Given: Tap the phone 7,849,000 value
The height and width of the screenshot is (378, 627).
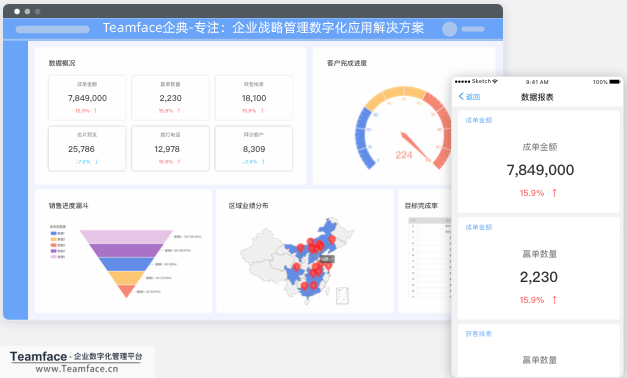Looking at the screenshot, I should coord(540,170).
